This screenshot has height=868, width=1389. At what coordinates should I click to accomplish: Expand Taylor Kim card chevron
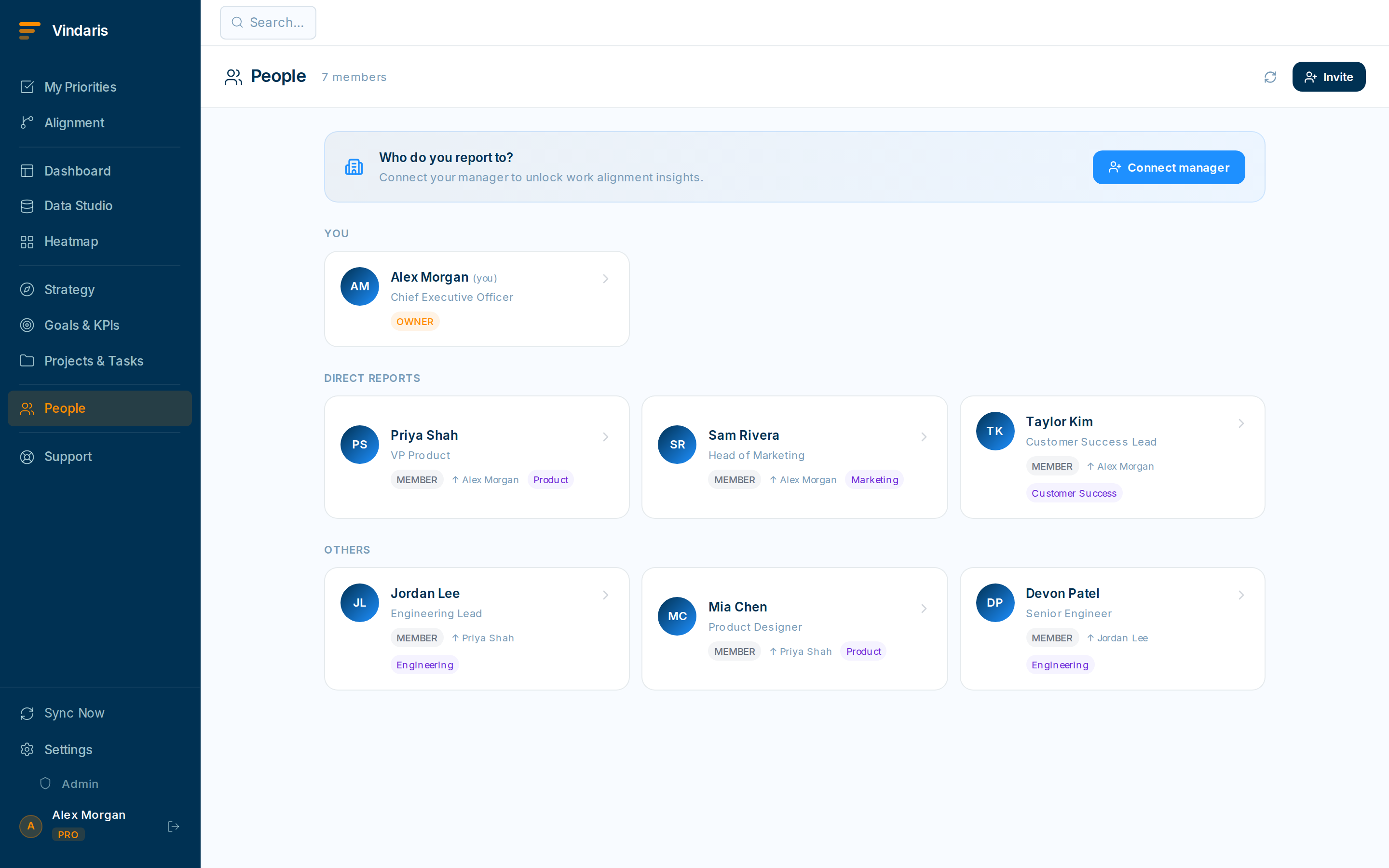pyautogui.click(x=1241, y=424)
